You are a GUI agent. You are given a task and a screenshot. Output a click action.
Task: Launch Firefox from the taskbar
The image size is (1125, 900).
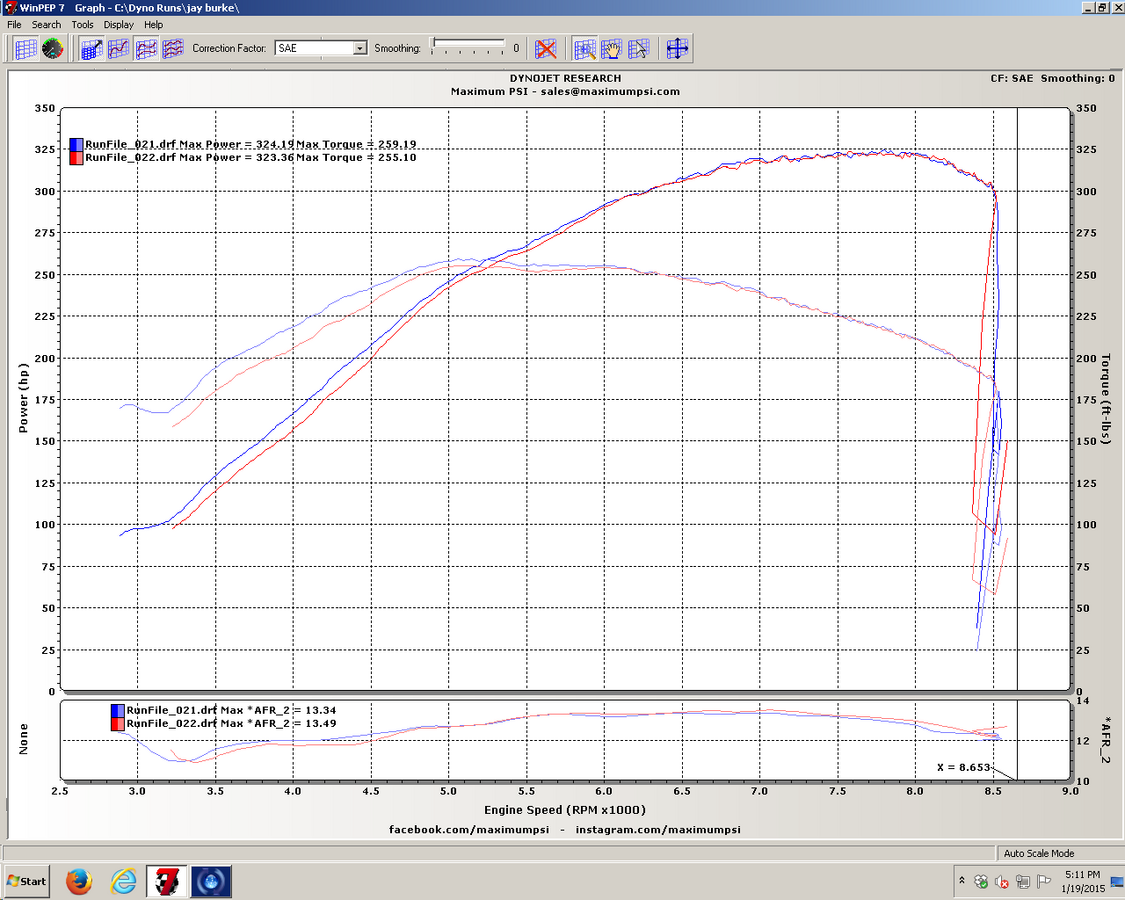pos(79,881)
